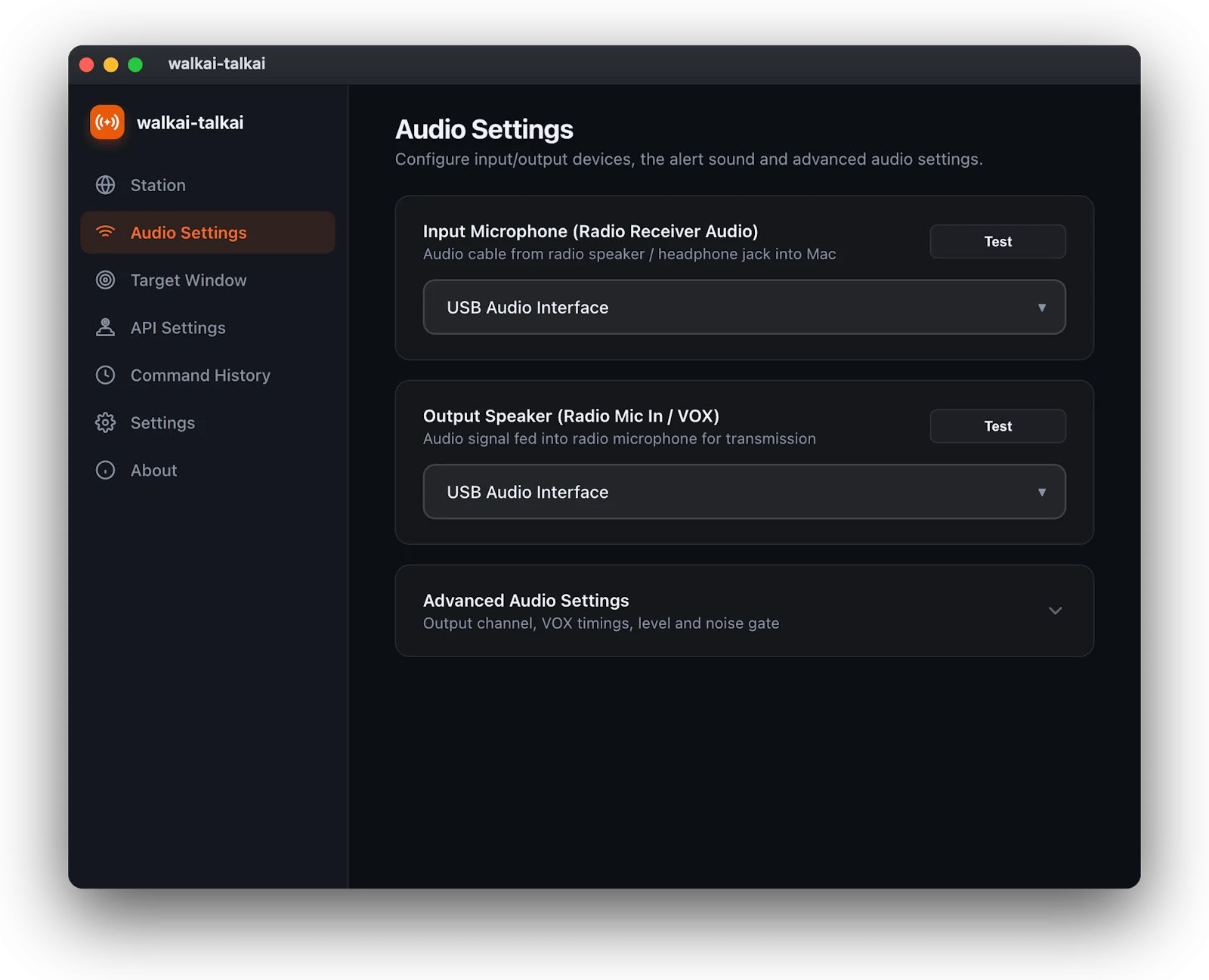Image resolution: width=1209 pixels, height=980 pixels.
Task: Maximize the window using the green button
Action: pyautogui.click(x=135, y=64)
